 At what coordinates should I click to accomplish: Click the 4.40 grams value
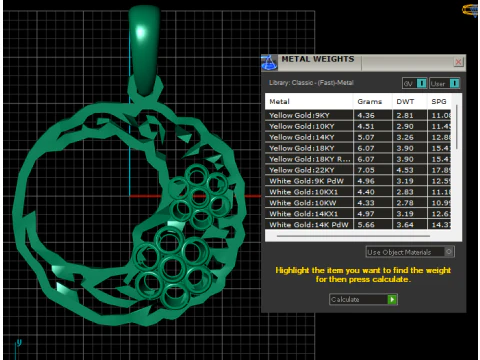pos(366,192)
